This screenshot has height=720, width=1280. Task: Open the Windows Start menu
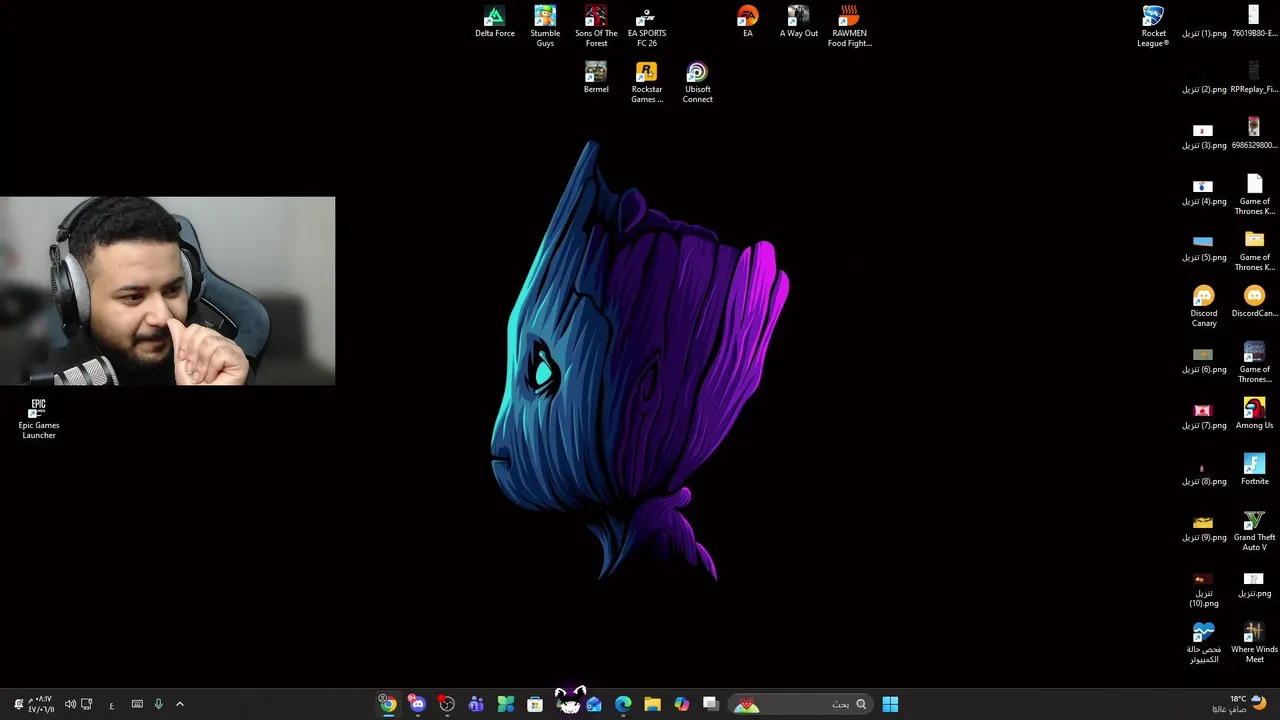pos(890,704)
